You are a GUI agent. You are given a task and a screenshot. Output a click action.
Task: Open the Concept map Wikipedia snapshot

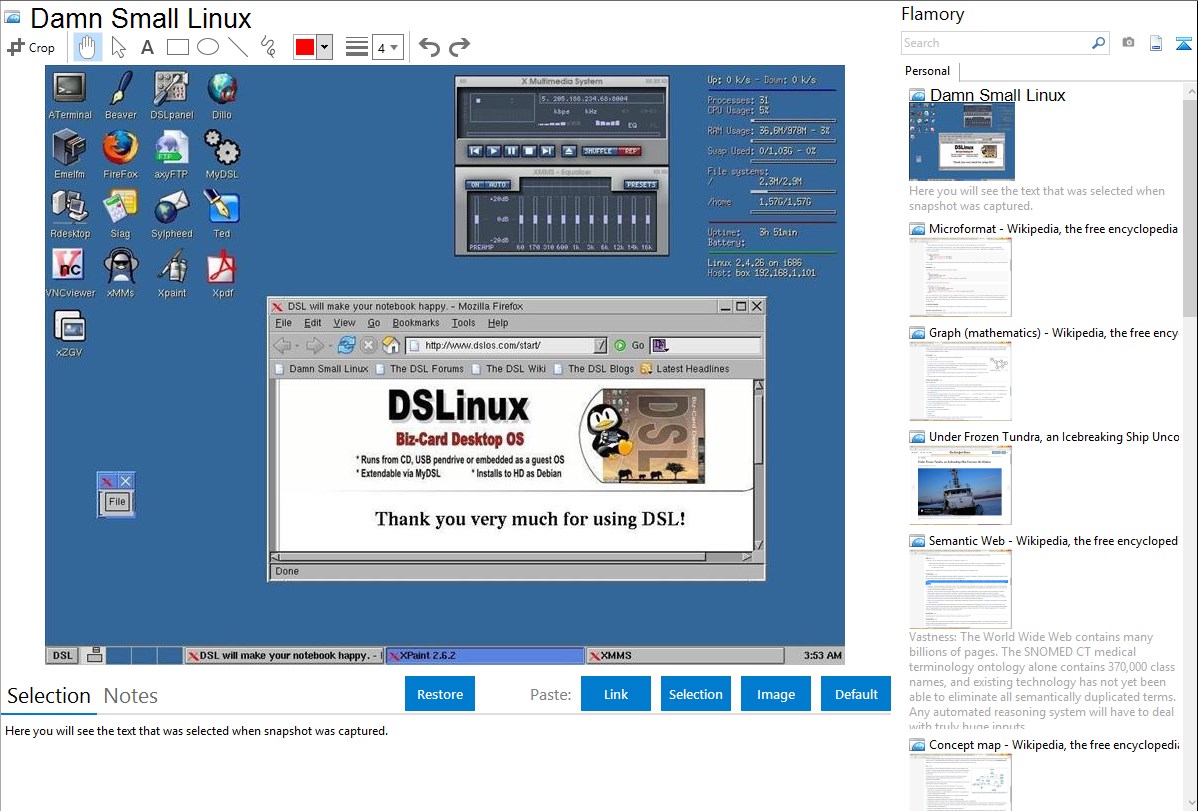click(960, 782)
